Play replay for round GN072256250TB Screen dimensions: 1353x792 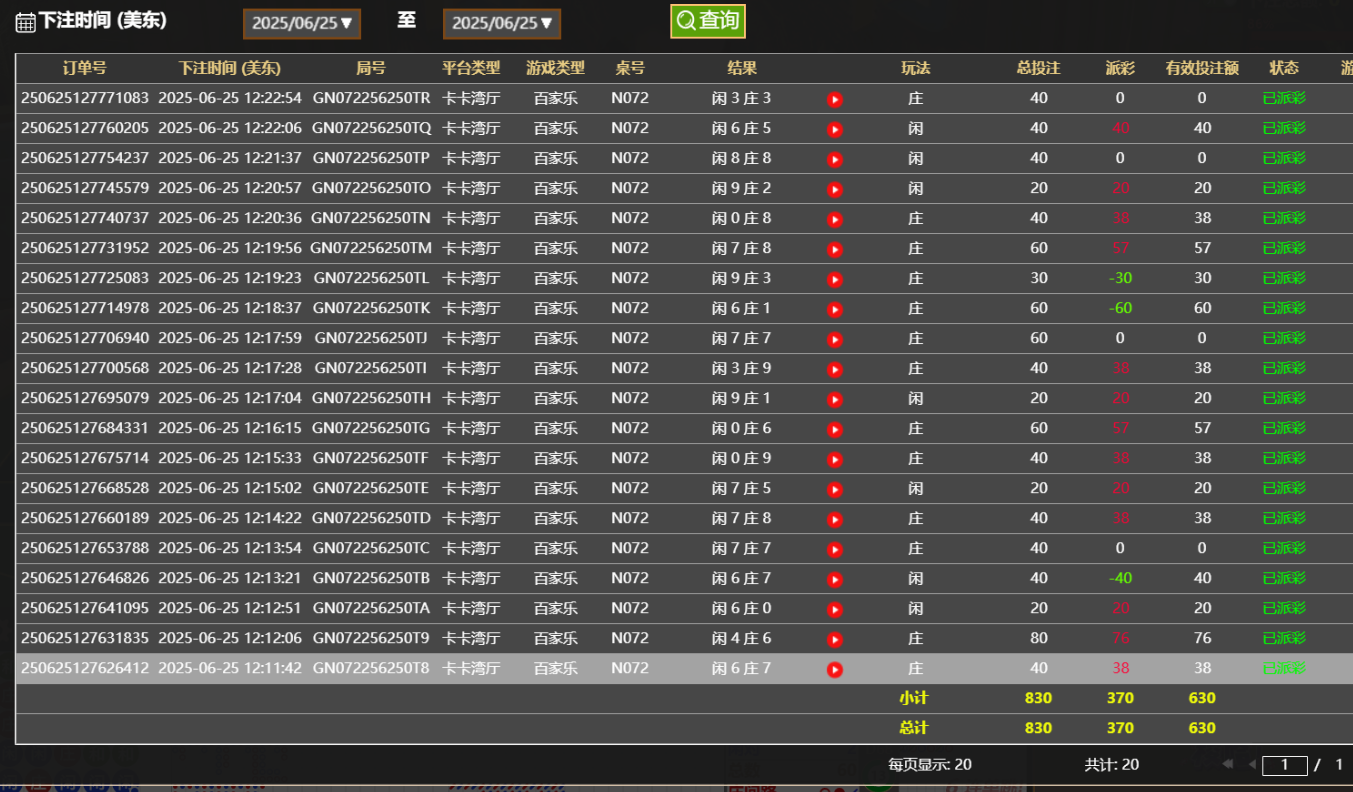coord(835,579)
